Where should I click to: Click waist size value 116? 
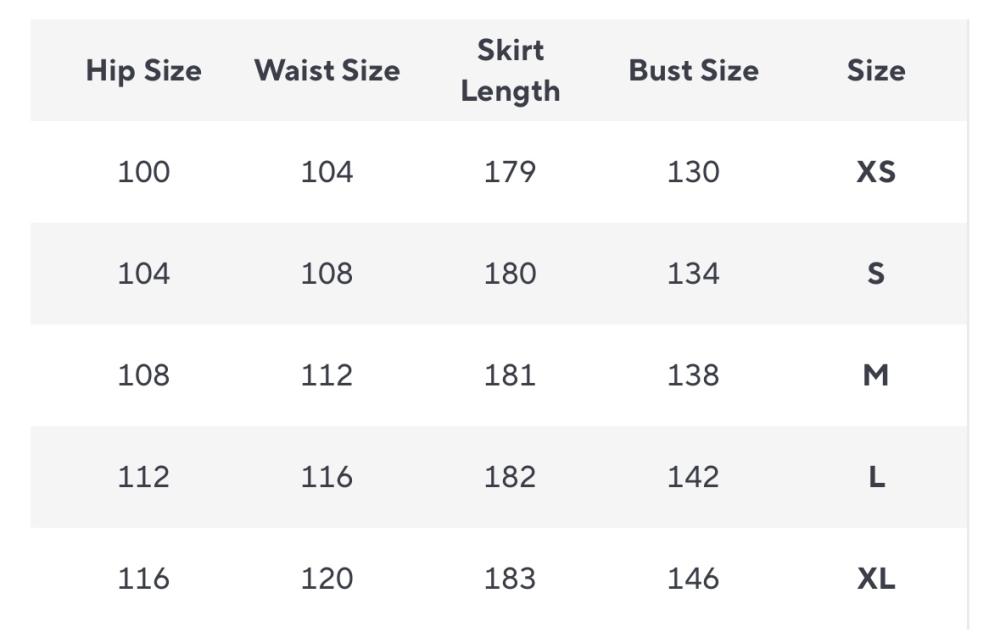point(327,477)
